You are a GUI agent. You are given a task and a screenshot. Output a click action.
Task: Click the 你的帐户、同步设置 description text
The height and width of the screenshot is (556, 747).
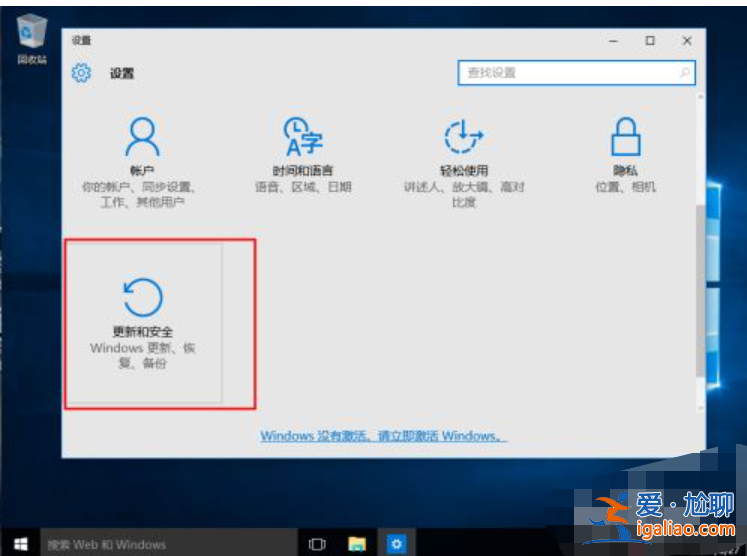tap(141, 194)
